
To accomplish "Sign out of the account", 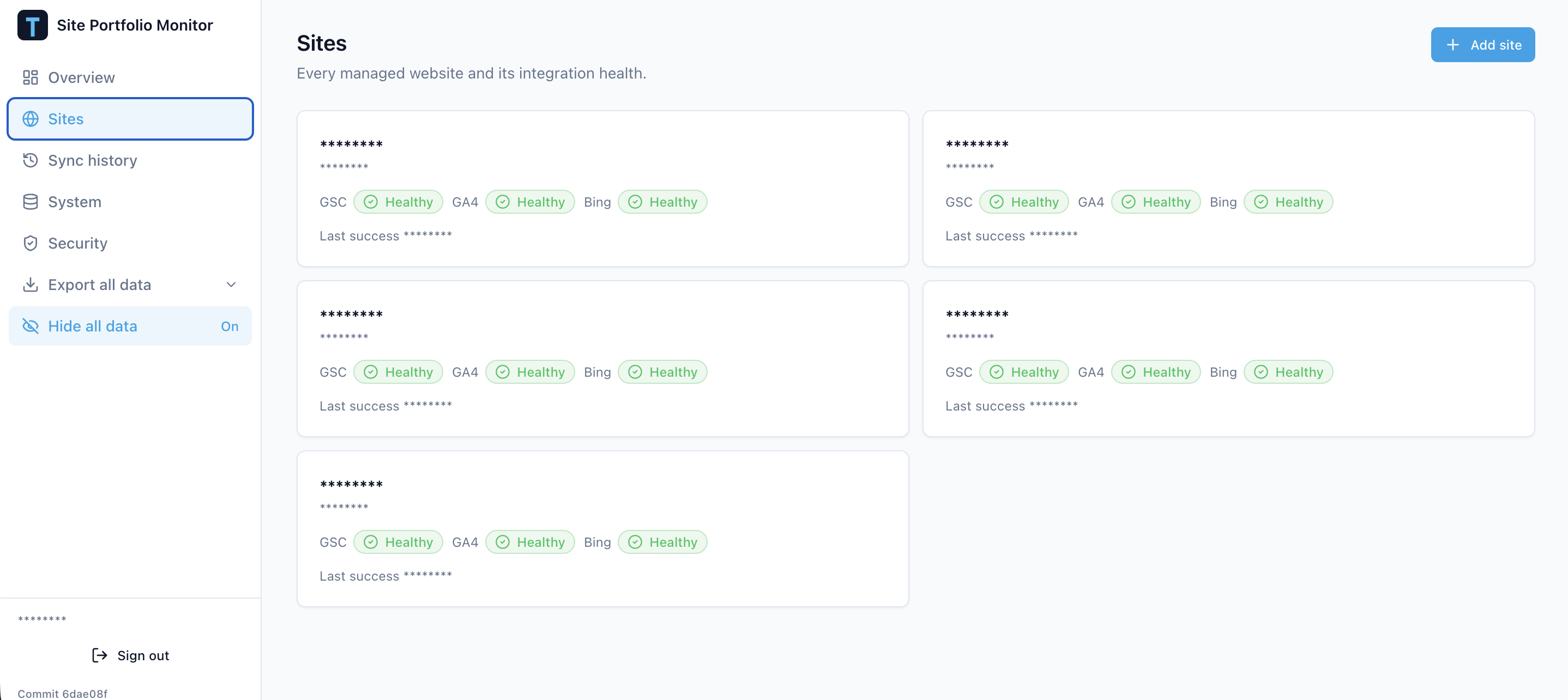I will pos(130,655).
